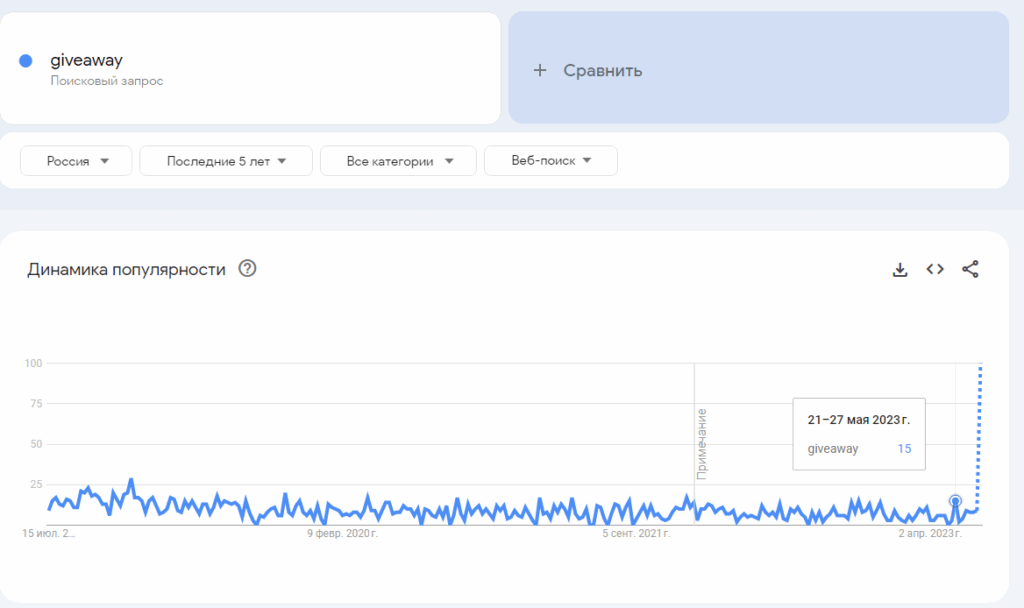The width and height of the screenshot is (1024, 608).
Task: Click the Примечание note marker on chart
Action: click(702, 442)
